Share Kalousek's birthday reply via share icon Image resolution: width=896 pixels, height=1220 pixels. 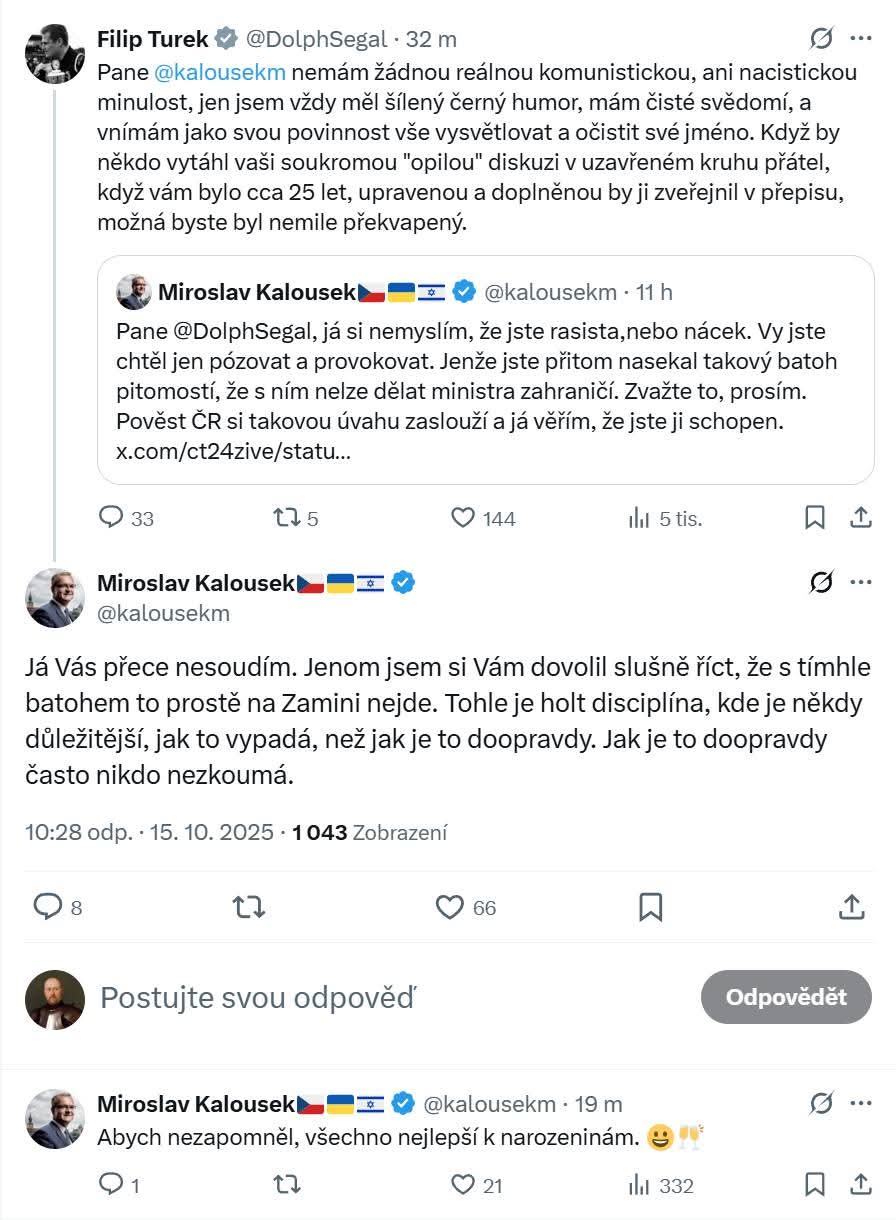click(x=862, y=1185)
